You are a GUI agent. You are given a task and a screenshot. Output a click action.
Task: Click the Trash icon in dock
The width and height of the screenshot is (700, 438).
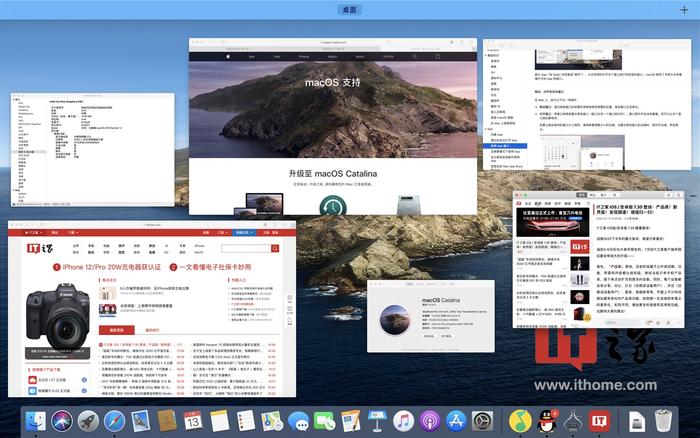click(x=663, y=421)
